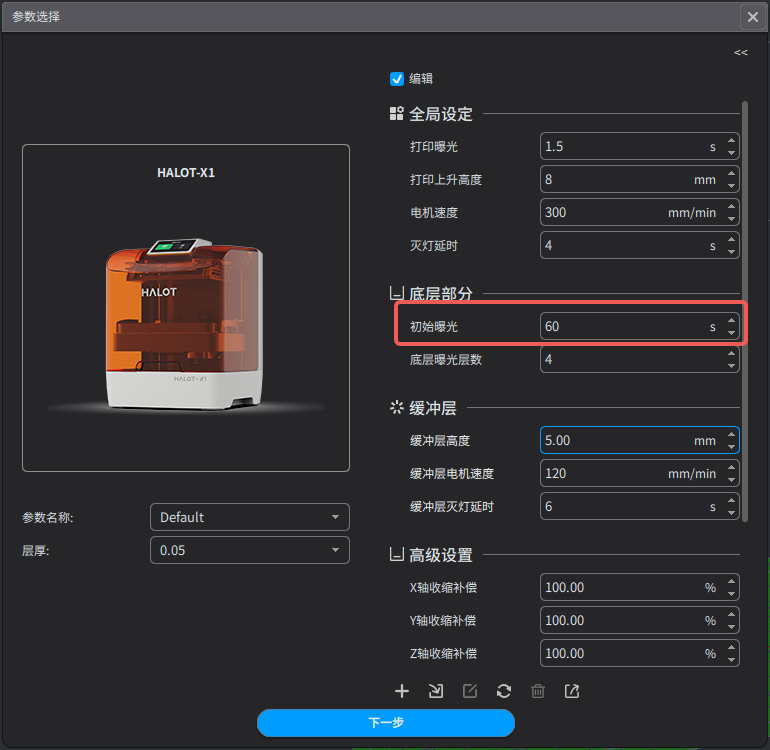Screen dimensions: 770x750
Task: Click the 底层曝光层数 input field
Action: pos(639,359)
